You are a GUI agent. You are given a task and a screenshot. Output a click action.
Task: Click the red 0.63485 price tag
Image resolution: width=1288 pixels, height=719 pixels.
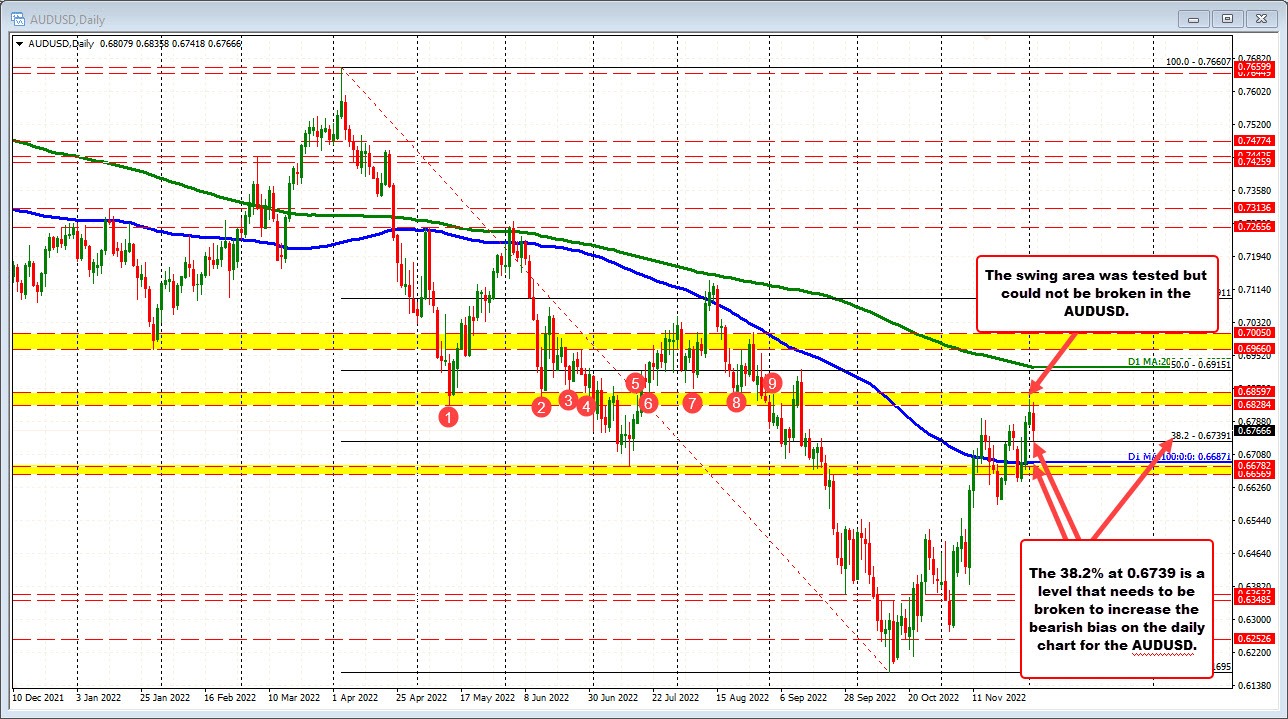[1253, 599]
